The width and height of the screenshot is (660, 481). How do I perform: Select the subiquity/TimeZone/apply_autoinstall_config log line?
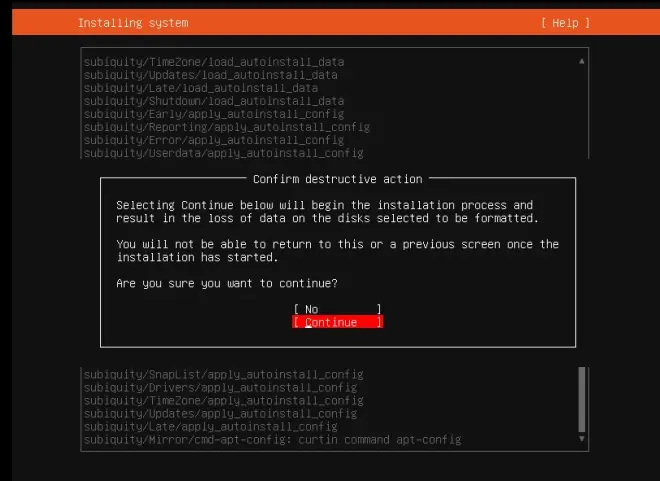(x=224, y=401)
